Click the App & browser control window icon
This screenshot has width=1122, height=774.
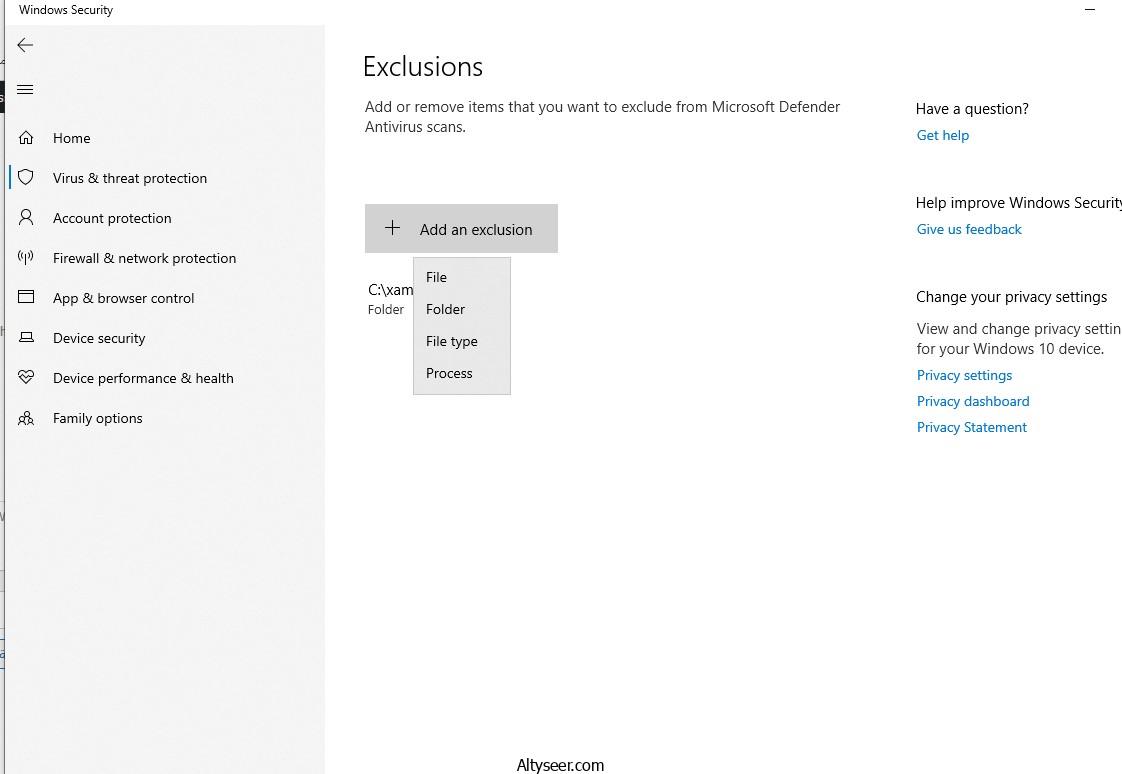pyautogui.click(x=26, y=298)
